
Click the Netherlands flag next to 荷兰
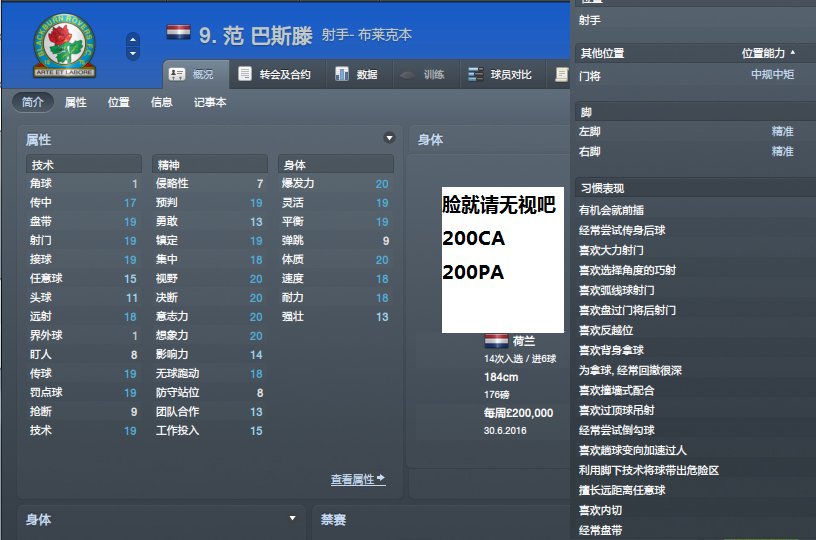[495, 341]
